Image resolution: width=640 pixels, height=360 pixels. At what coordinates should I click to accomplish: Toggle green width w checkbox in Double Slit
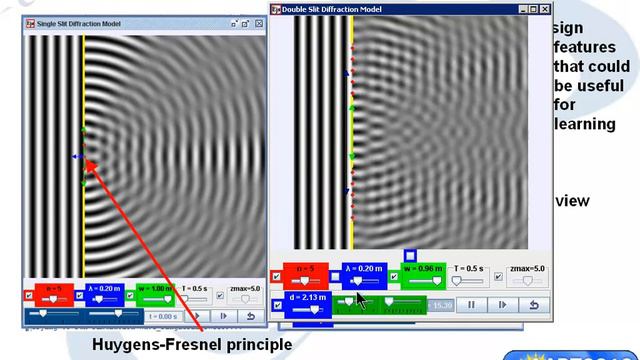pos(394,277)
